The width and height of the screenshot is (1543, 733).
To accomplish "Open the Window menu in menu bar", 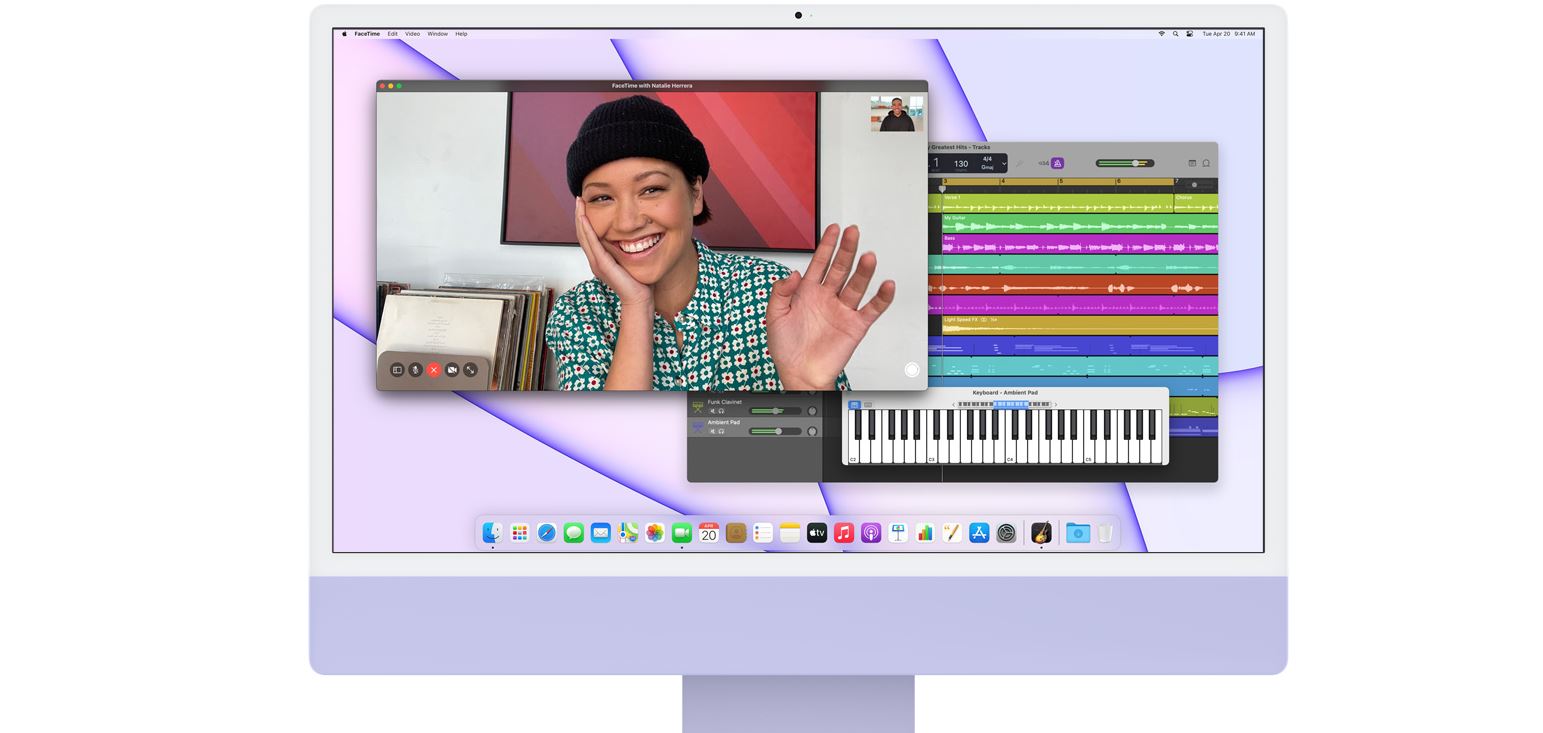I will 437,34.
